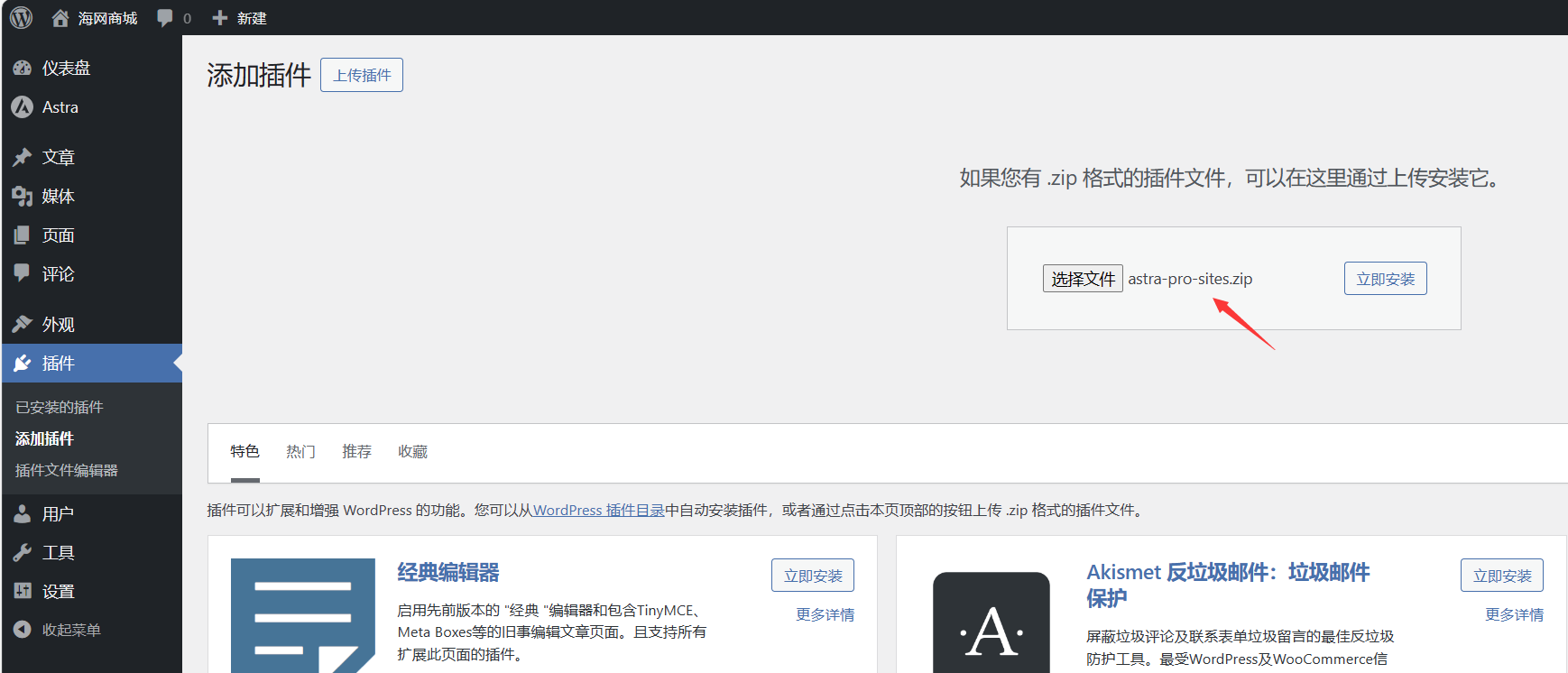Open 更多详情 for 经典编辑器
1568x673 pixels.
[825, 614]
